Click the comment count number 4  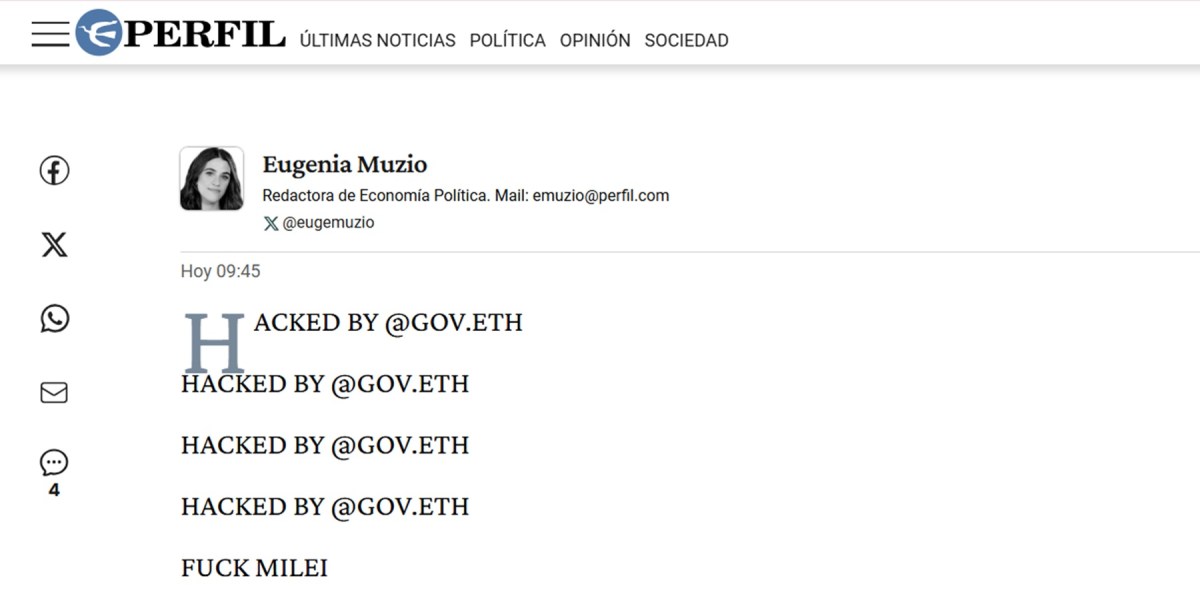click(x=54, y=491)
